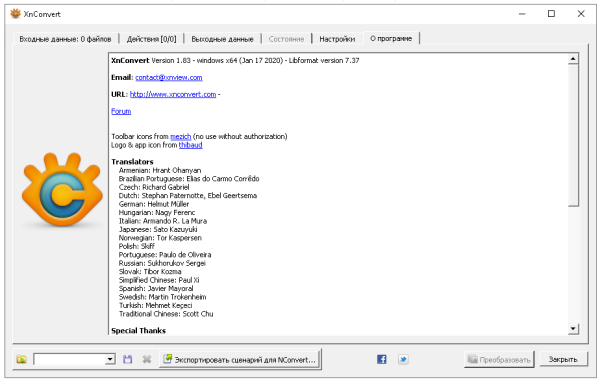Image resolution: width=600 pixels, height=382 pixels.
Task: Click the scrollbar down arrow in About text
Action: click(573, 329)
